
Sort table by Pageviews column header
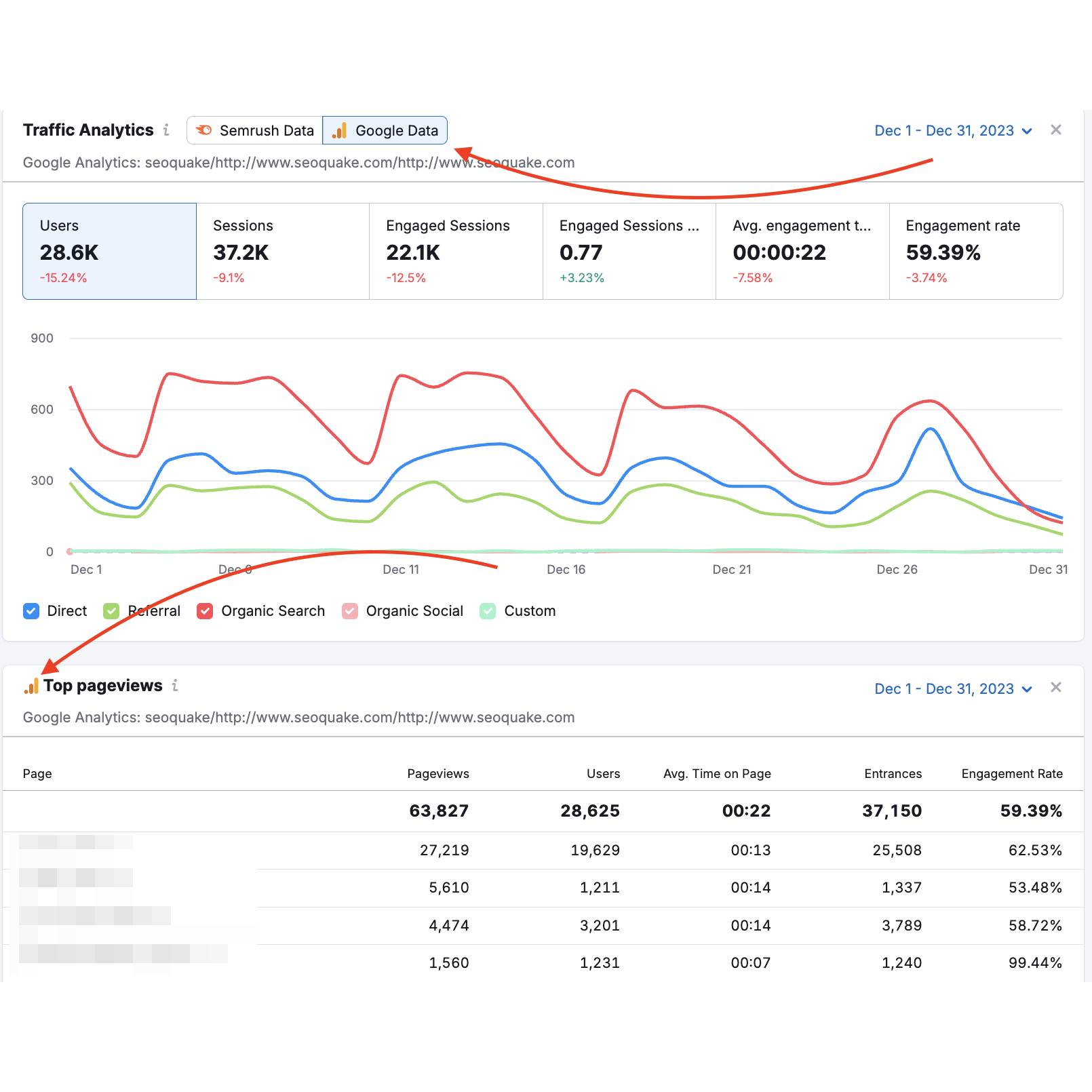(437, 773)
